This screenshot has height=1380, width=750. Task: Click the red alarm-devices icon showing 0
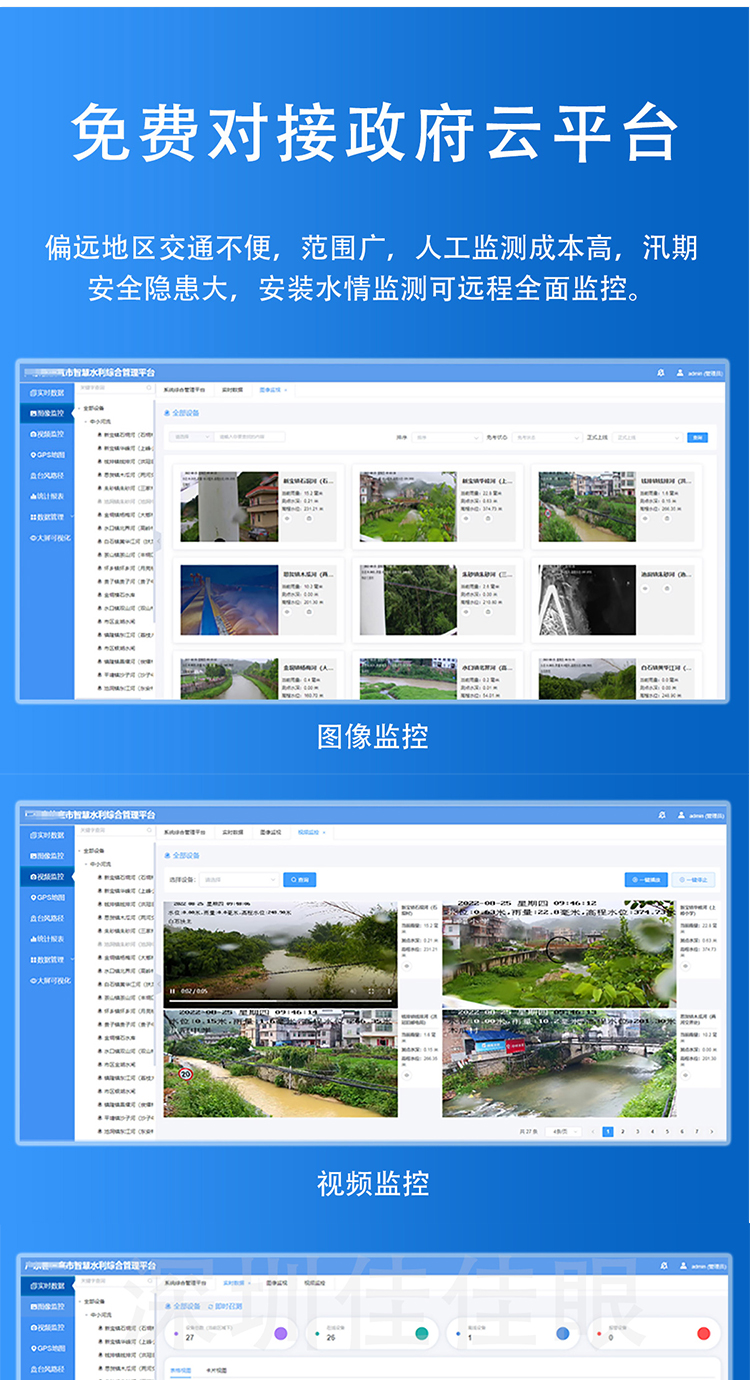[704, 1333]
